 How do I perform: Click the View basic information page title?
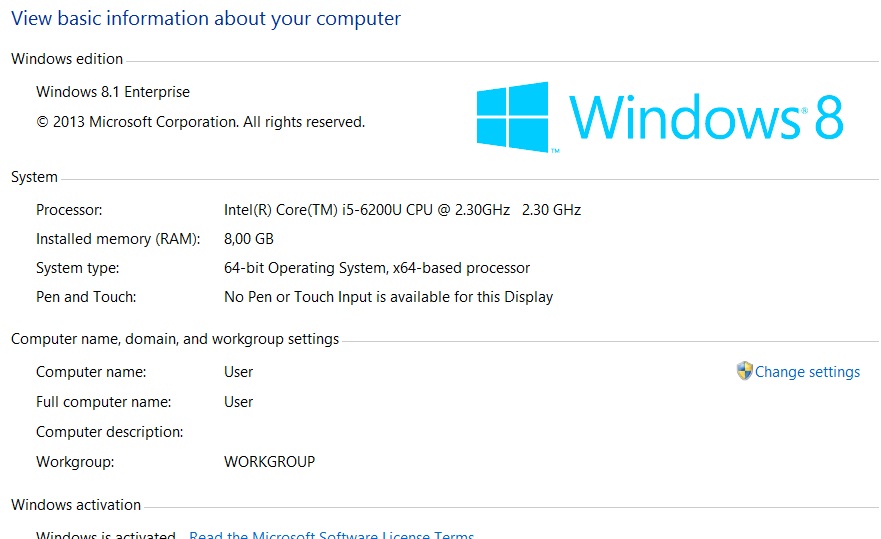tap(206, 19)
